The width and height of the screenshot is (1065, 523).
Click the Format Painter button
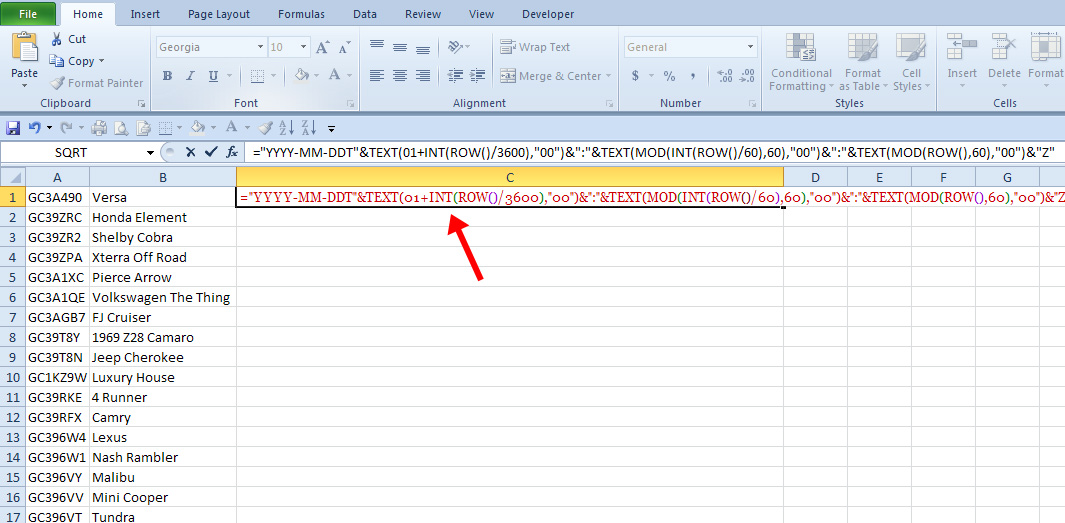tap(96, 83)
